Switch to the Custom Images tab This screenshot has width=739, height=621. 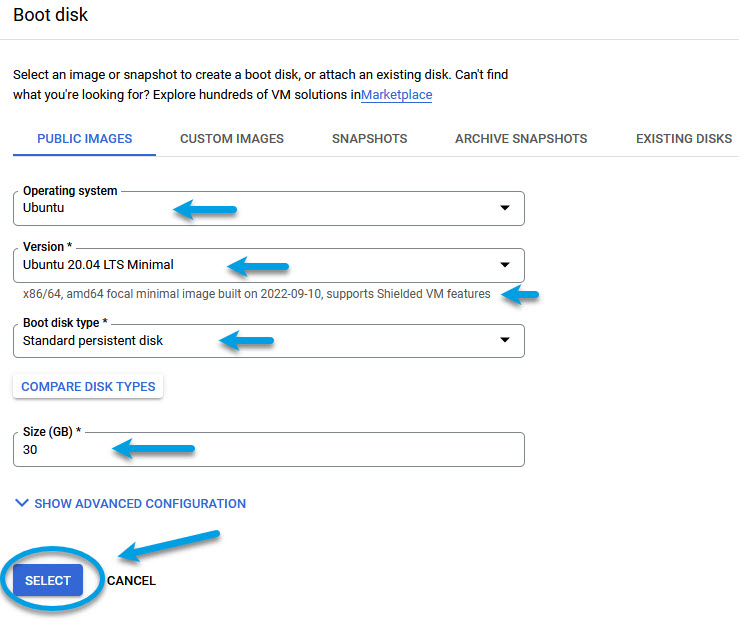232,139
